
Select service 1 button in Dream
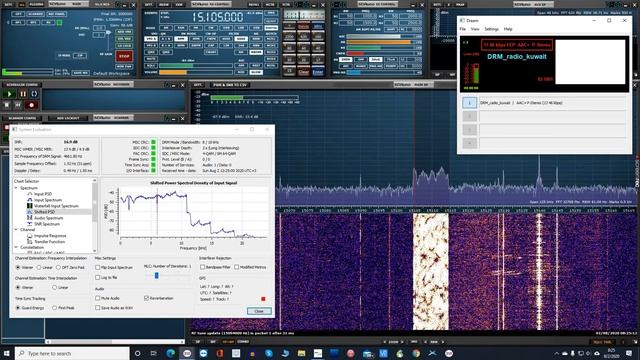point(469,103)
